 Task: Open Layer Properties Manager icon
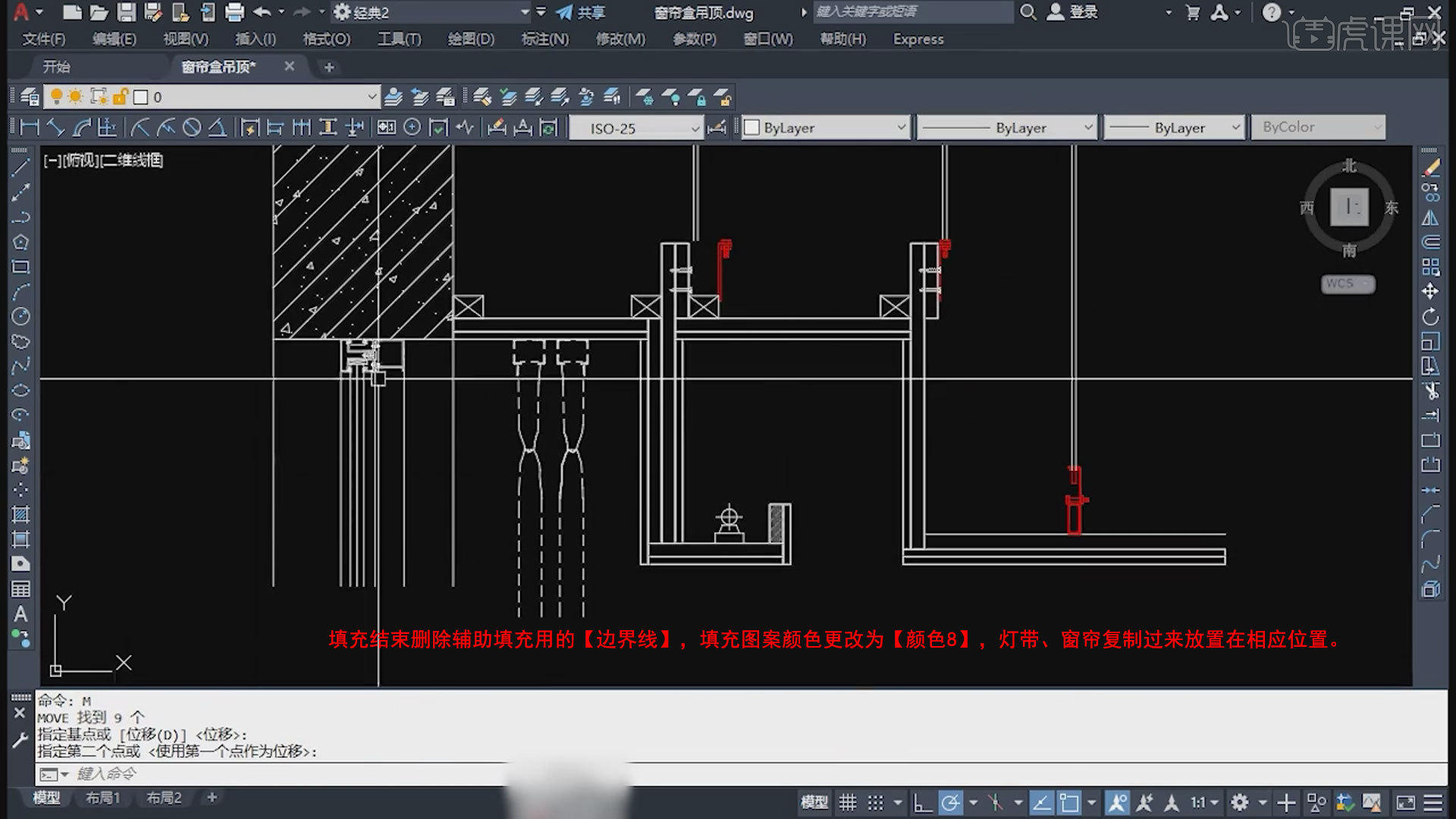30,97
